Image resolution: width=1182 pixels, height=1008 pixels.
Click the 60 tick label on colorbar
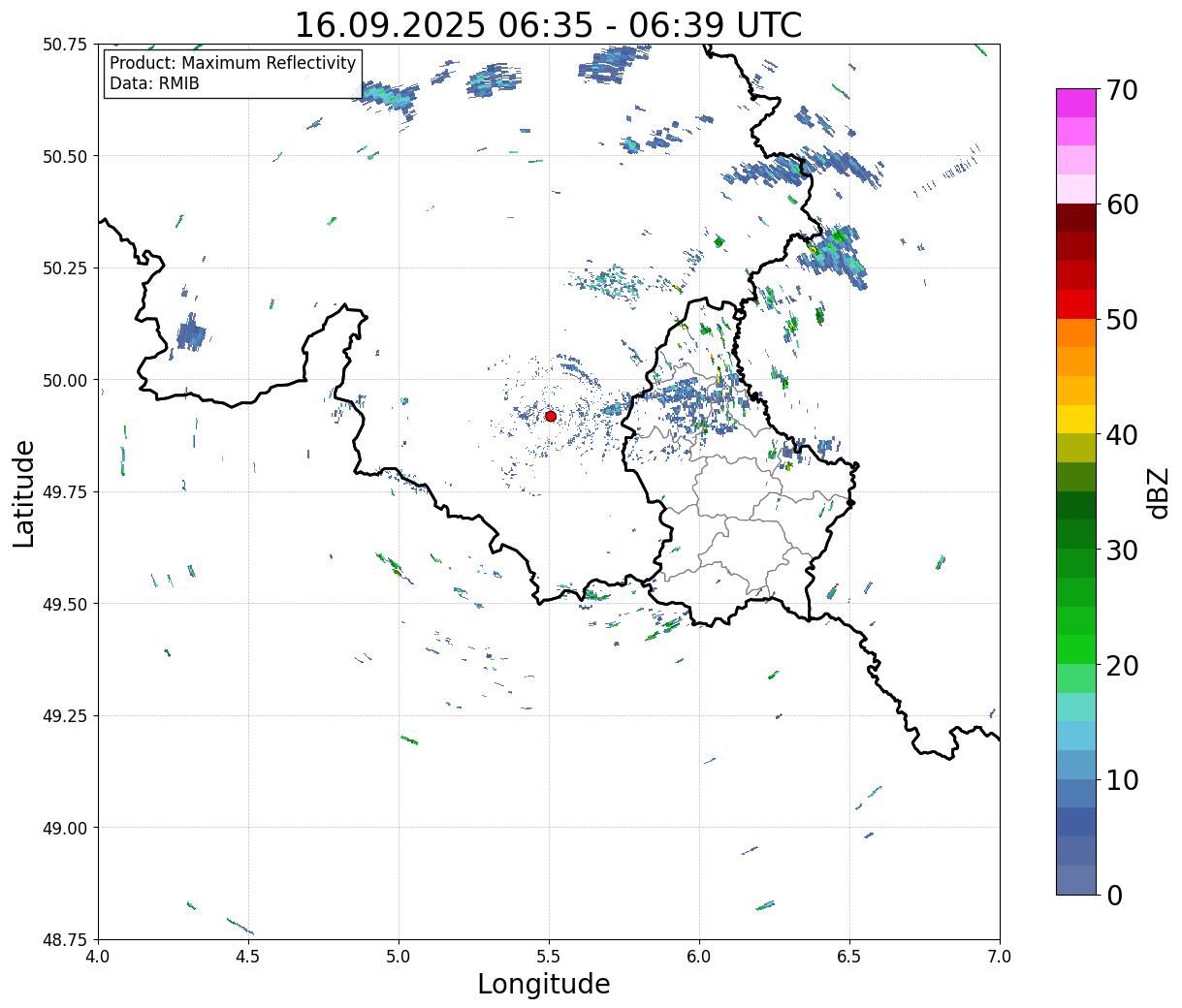[x=1122, y=205]
